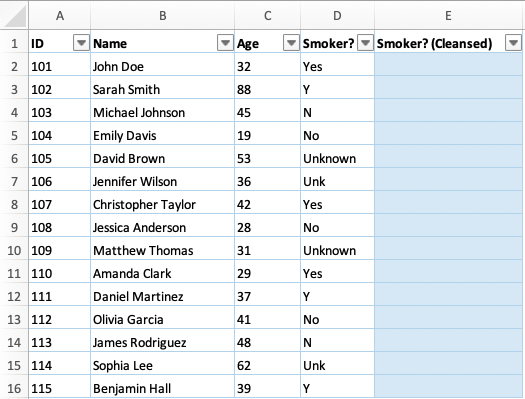Viewport: 525px width, 399px height.
Task: Select column B header
Action: pyautogui.click(x=162, y=15)
